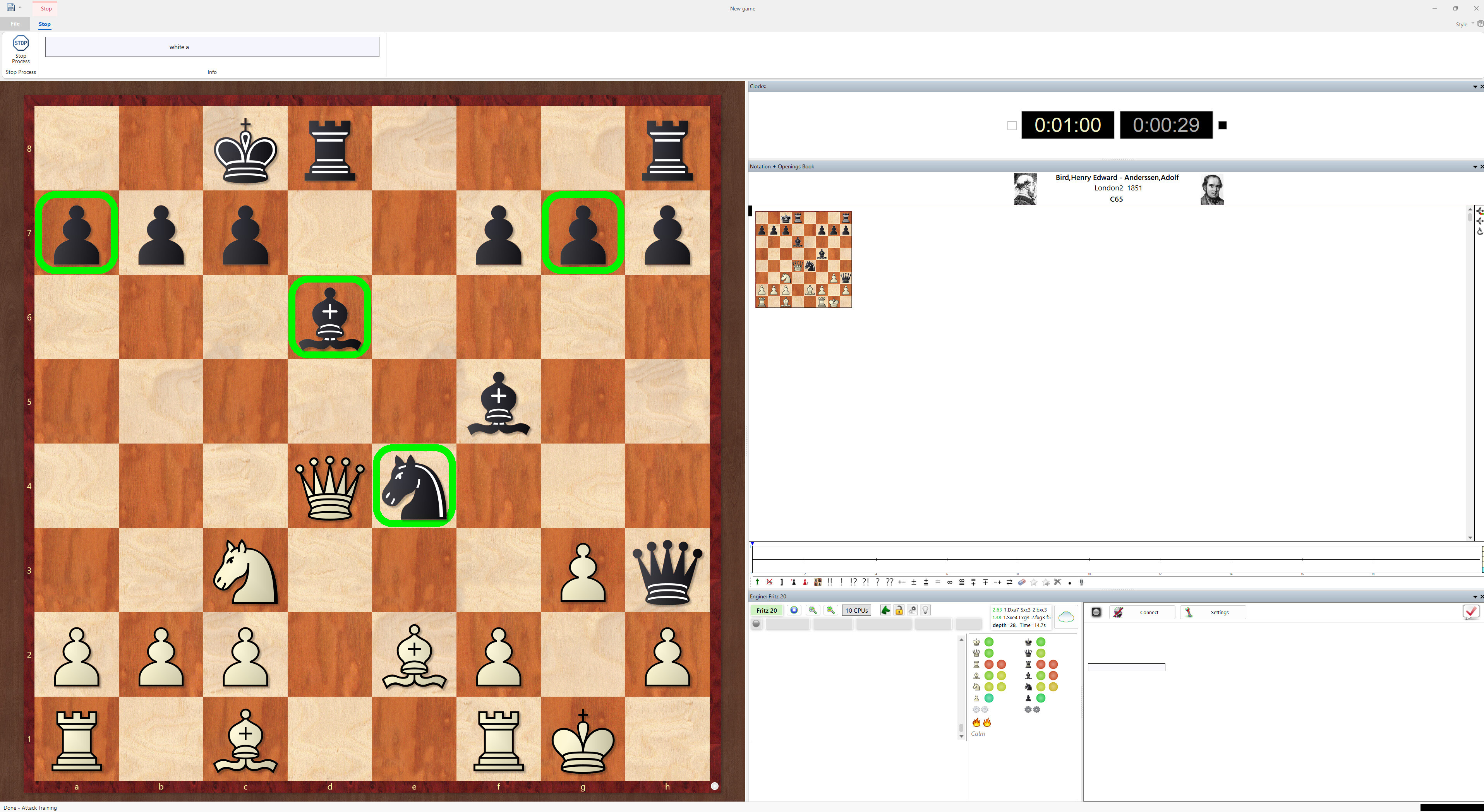Click the 10 CPUs selector
The width and height of the screenshot is (1484, 812).
tap(856, 610)
